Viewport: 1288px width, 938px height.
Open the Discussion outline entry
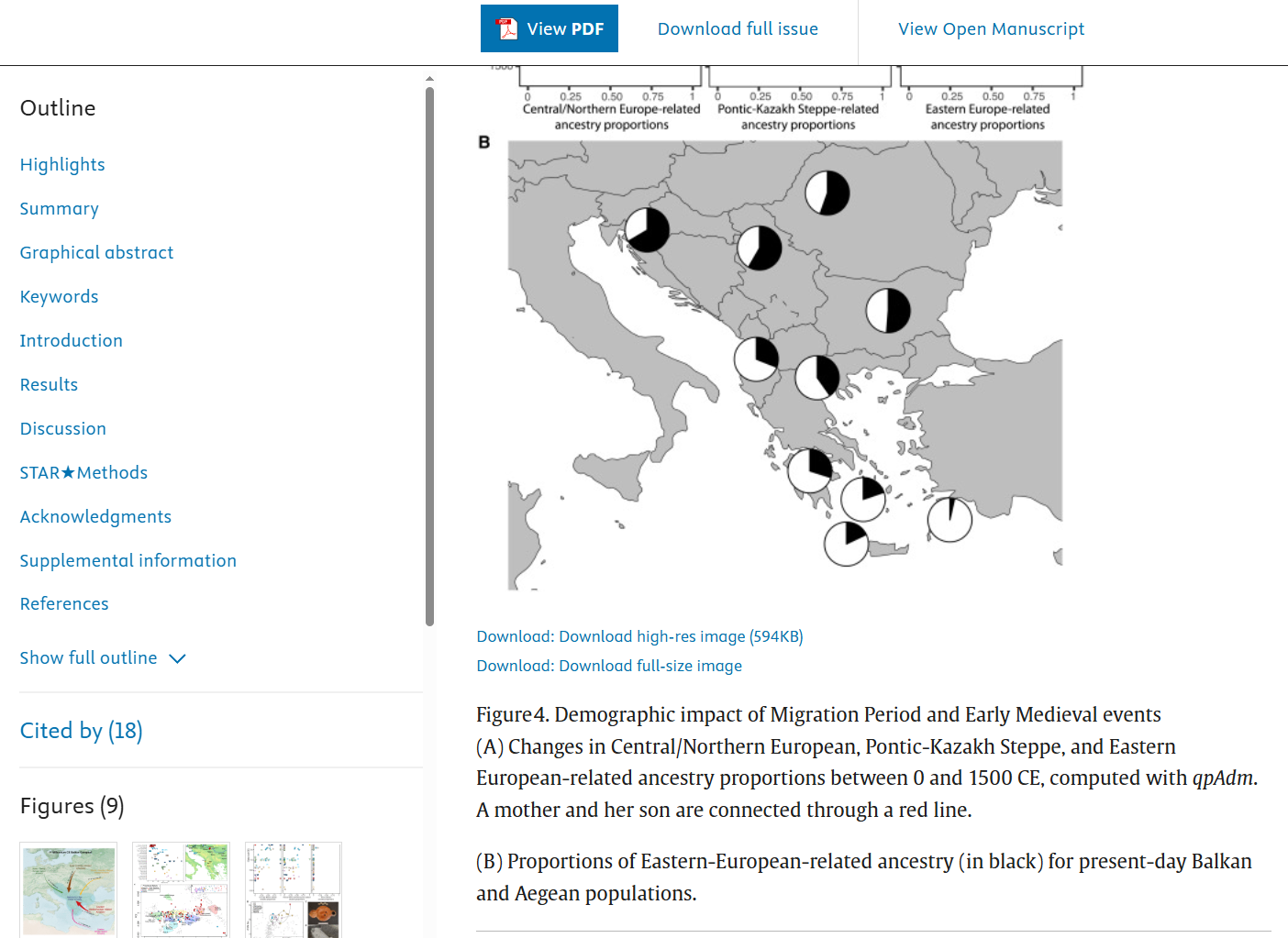(x=63, y=429)
